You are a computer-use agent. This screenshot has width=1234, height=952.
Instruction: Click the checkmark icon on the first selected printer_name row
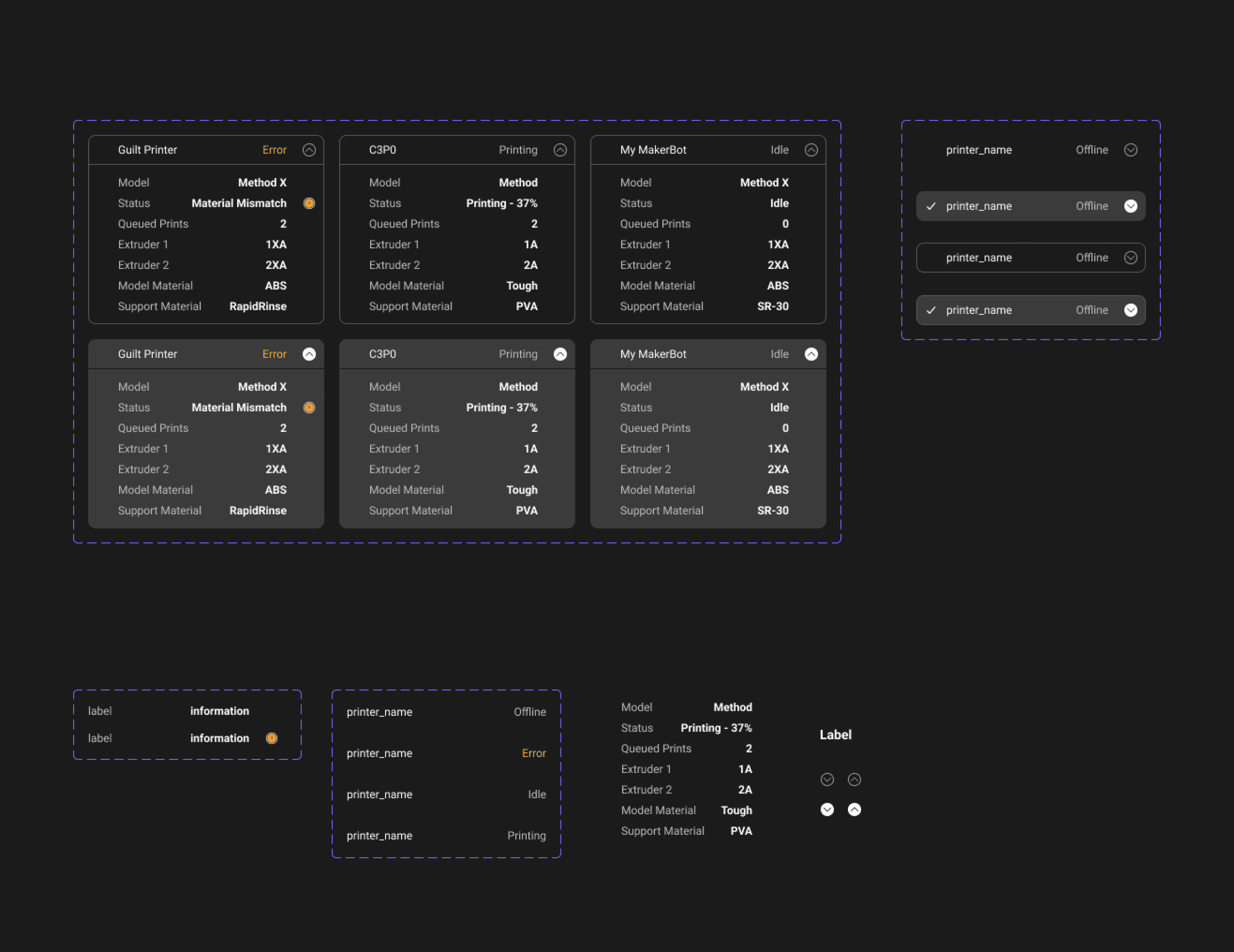click(x=932, y=206)
